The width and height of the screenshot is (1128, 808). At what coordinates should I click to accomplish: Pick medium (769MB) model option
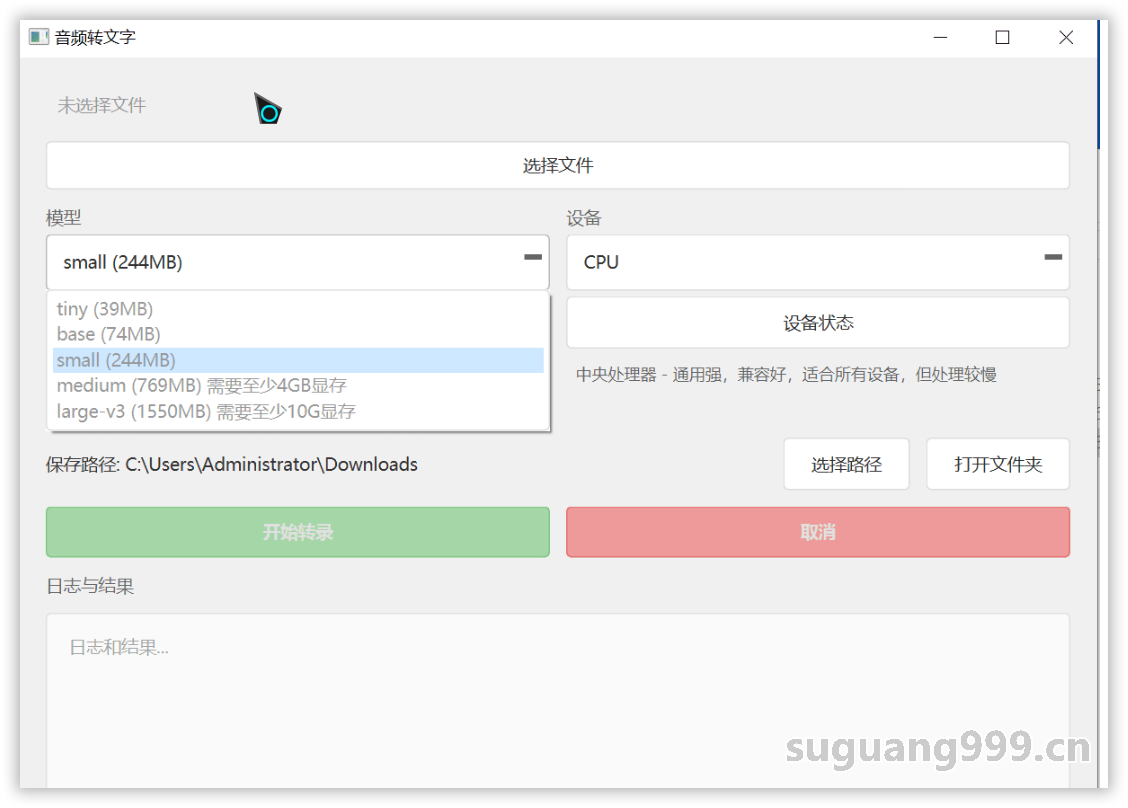pyautogui.click(x=201, y=385)
